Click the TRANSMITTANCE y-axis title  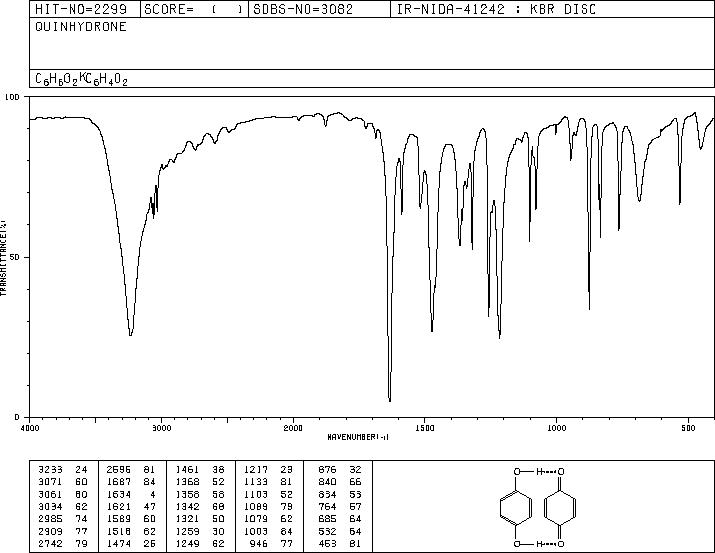3,258
